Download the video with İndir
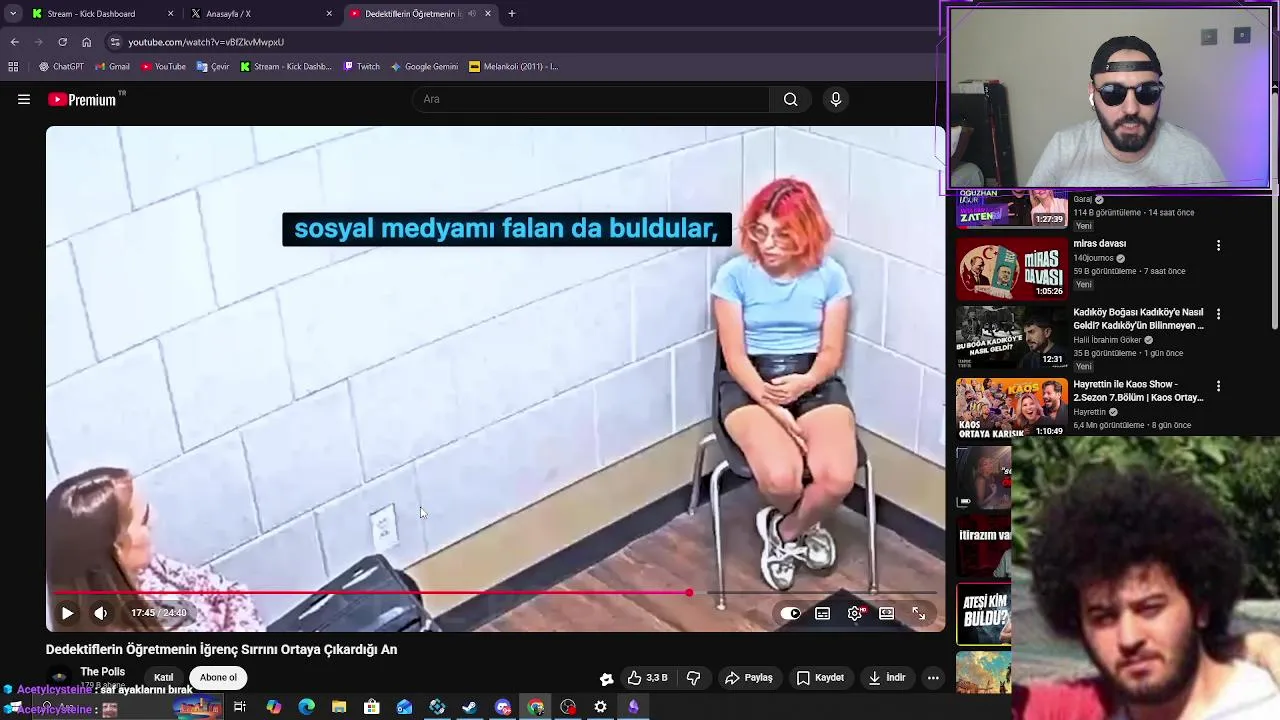1280x720 pixels. pyautogui.click(x=887, y=677)
